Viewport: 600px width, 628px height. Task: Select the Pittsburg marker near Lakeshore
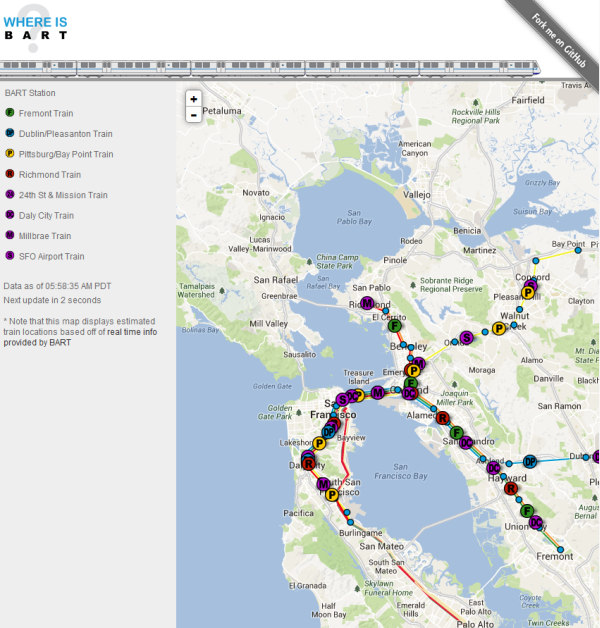(x=319, y=443)
